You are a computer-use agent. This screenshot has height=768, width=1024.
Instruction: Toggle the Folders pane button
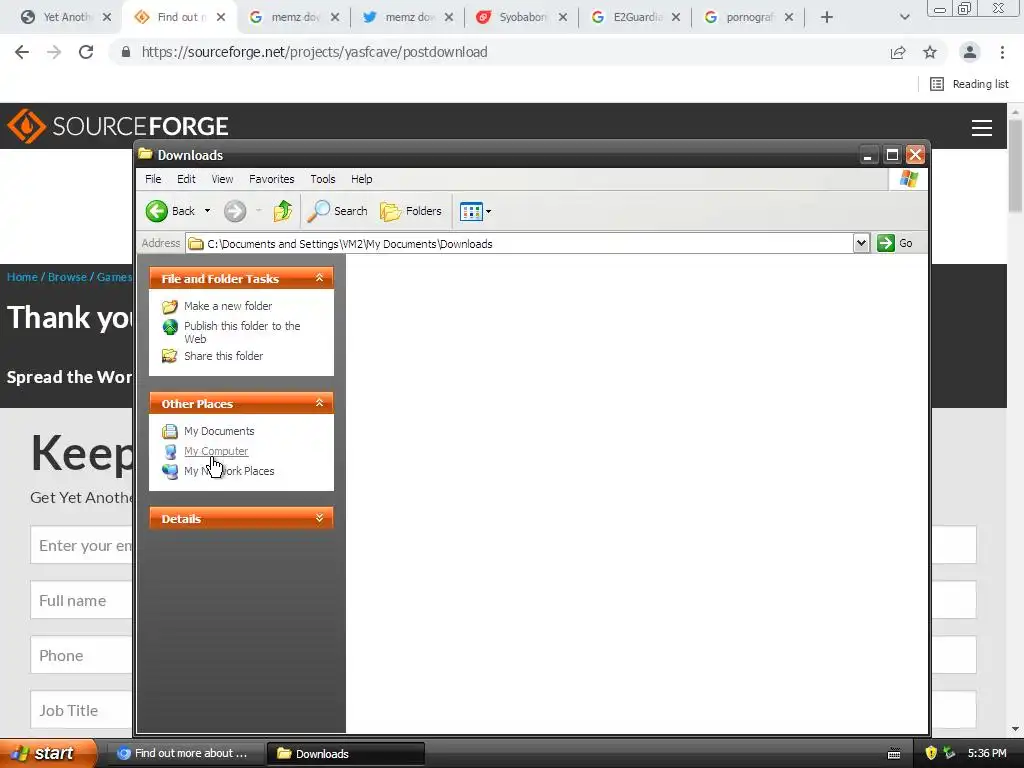[411, 211]
